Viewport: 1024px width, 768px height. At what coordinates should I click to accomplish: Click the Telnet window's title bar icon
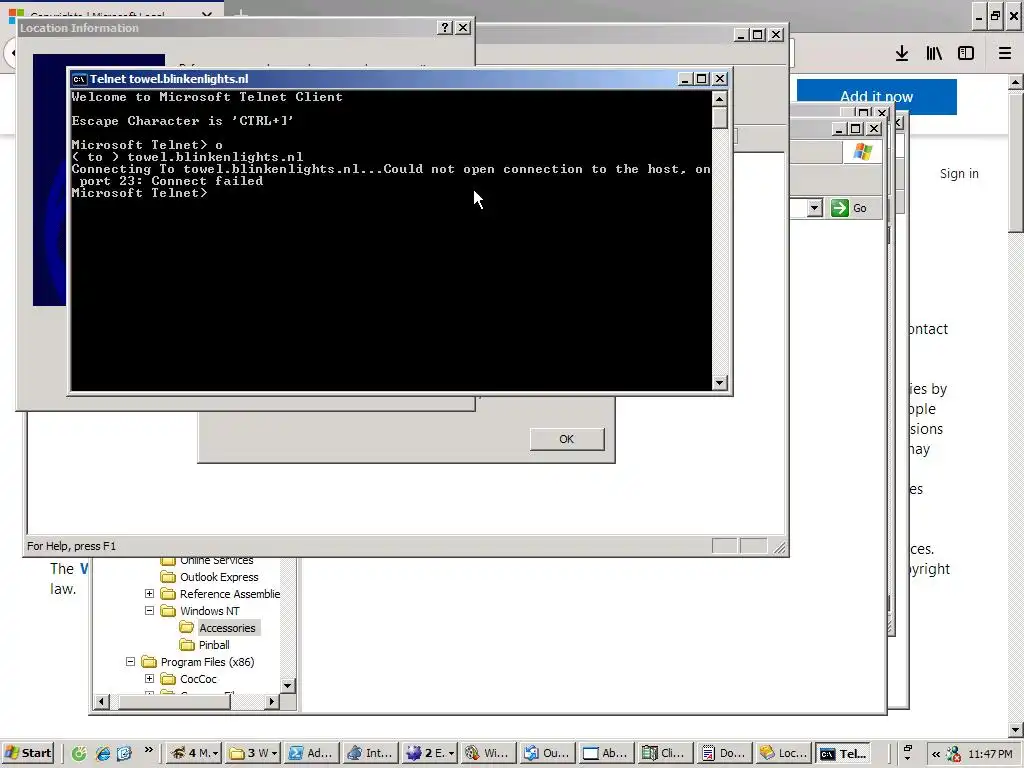pos(80,79)
